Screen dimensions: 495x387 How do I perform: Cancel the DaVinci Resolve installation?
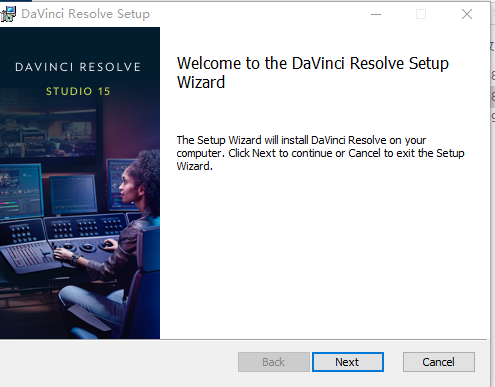coord(439,362)
